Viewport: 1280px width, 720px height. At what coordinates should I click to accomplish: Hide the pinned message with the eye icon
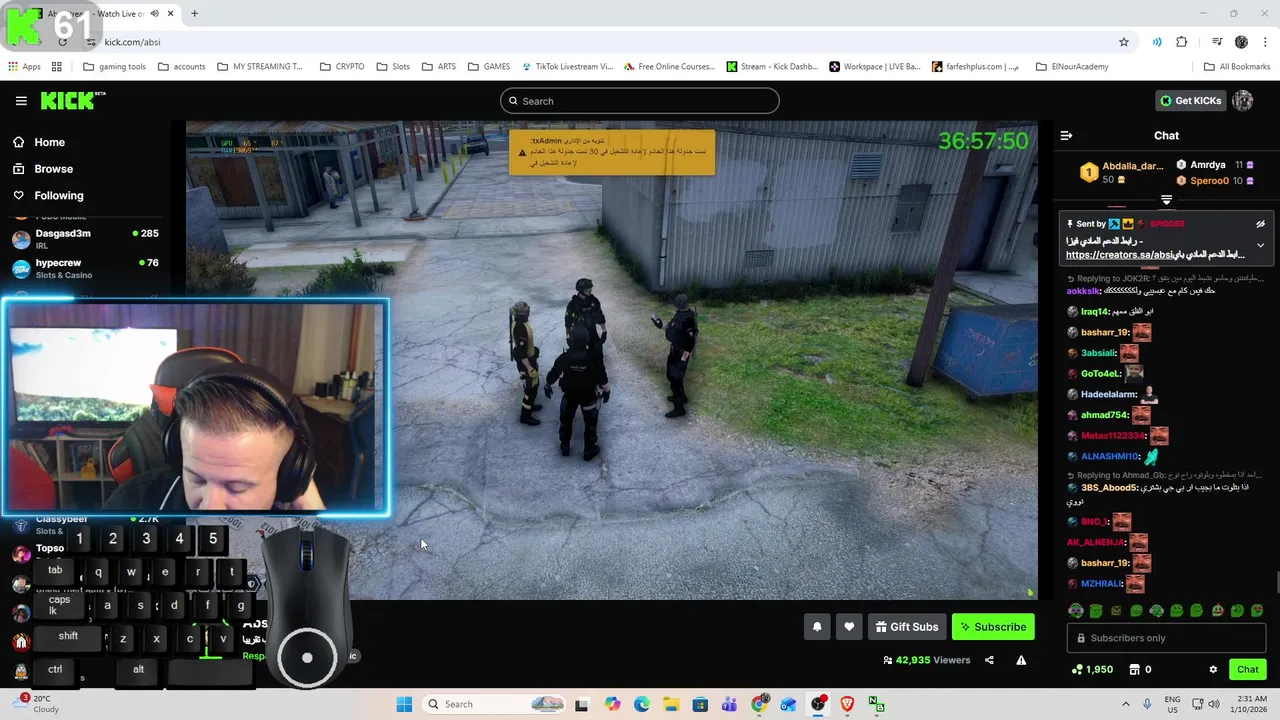[1260, 224]
